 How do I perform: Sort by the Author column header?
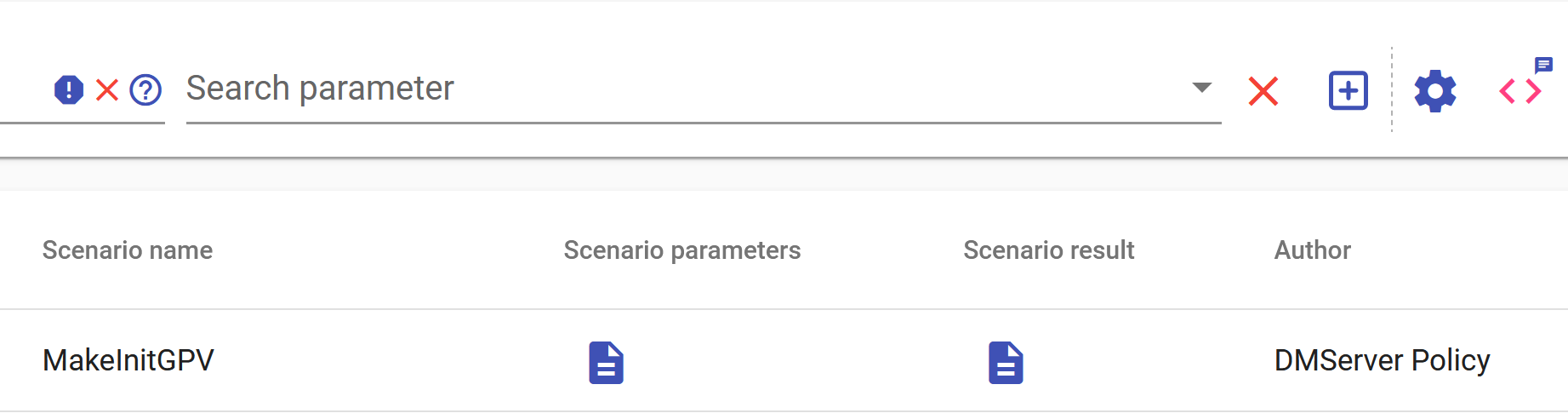tap(1312, 250)
